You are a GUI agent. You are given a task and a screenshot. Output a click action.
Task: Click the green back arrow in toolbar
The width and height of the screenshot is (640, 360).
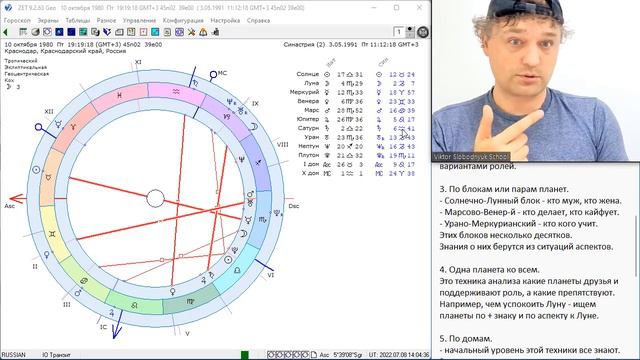tap(6, 32)
